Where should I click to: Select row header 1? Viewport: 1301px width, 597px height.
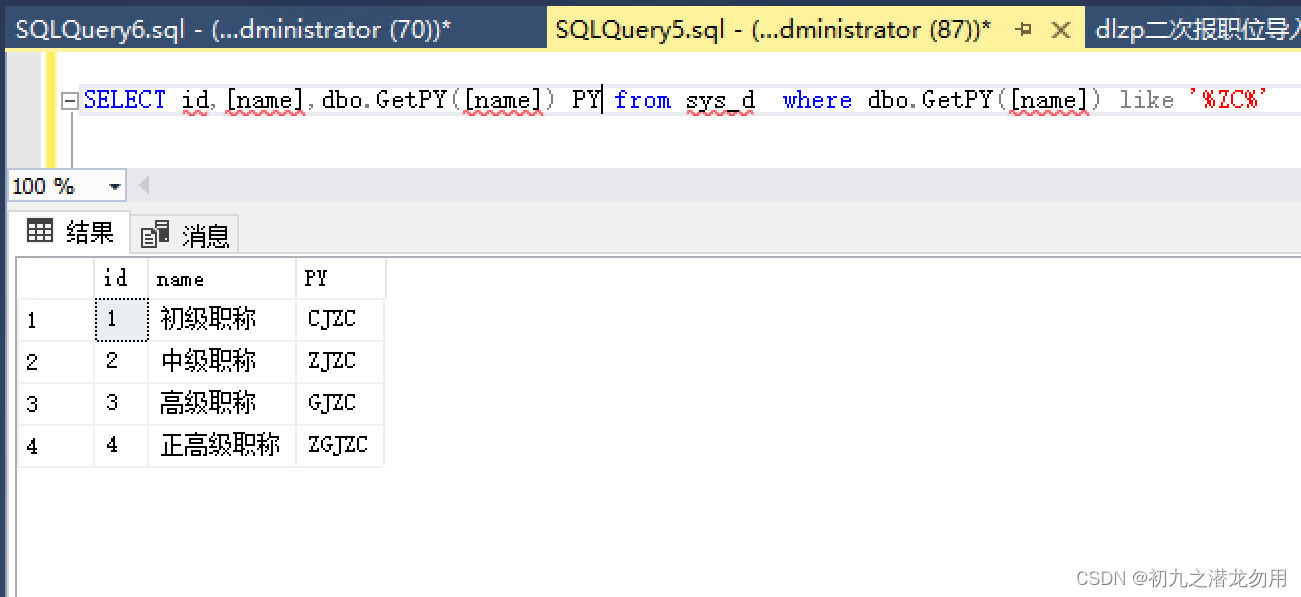coord(56,320)
